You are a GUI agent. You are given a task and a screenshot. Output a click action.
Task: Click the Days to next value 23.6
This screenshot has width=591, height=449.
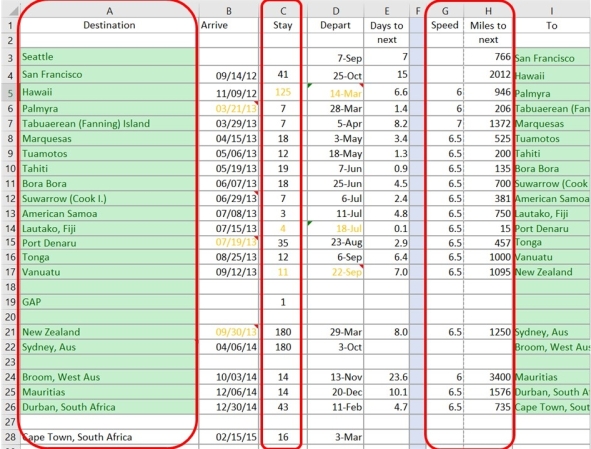pyautogui.click(x=387, y=377)
